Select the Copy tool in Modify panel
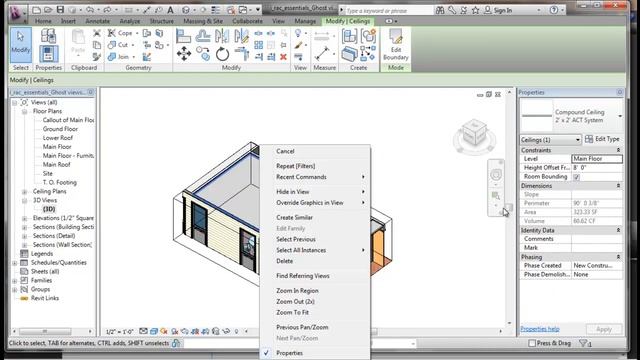 coord(203,54)
